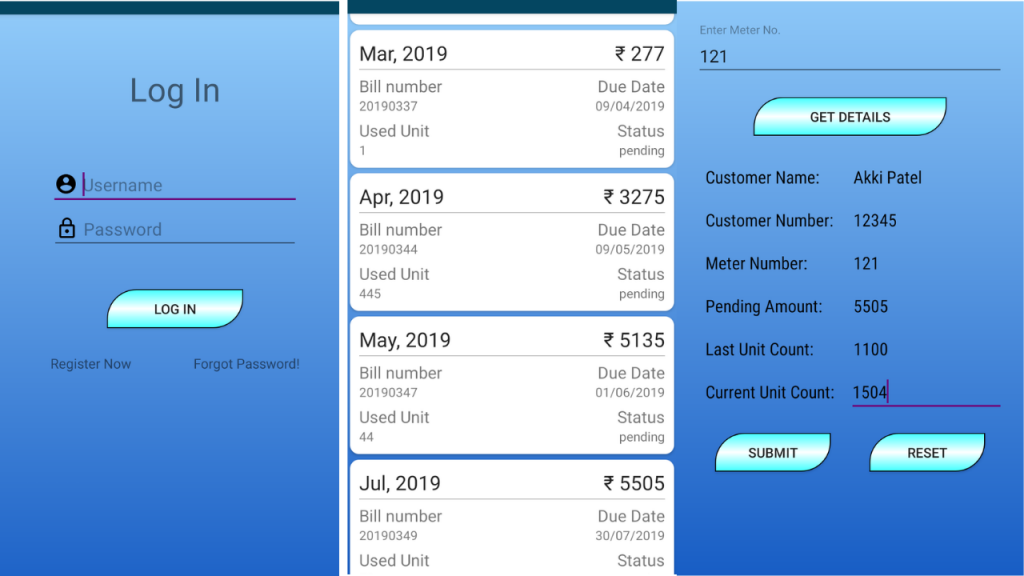Tap the LOG IN button
Viewport: 1024px width, 576px height.
point(175,309)
